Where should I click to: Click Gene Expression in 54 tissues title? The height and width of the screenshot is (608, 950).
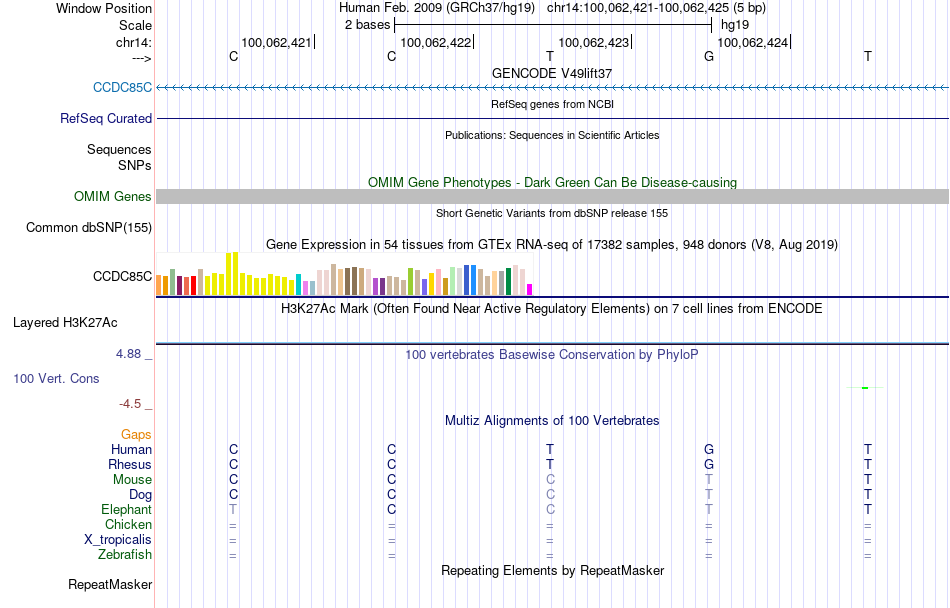(552, 245)
